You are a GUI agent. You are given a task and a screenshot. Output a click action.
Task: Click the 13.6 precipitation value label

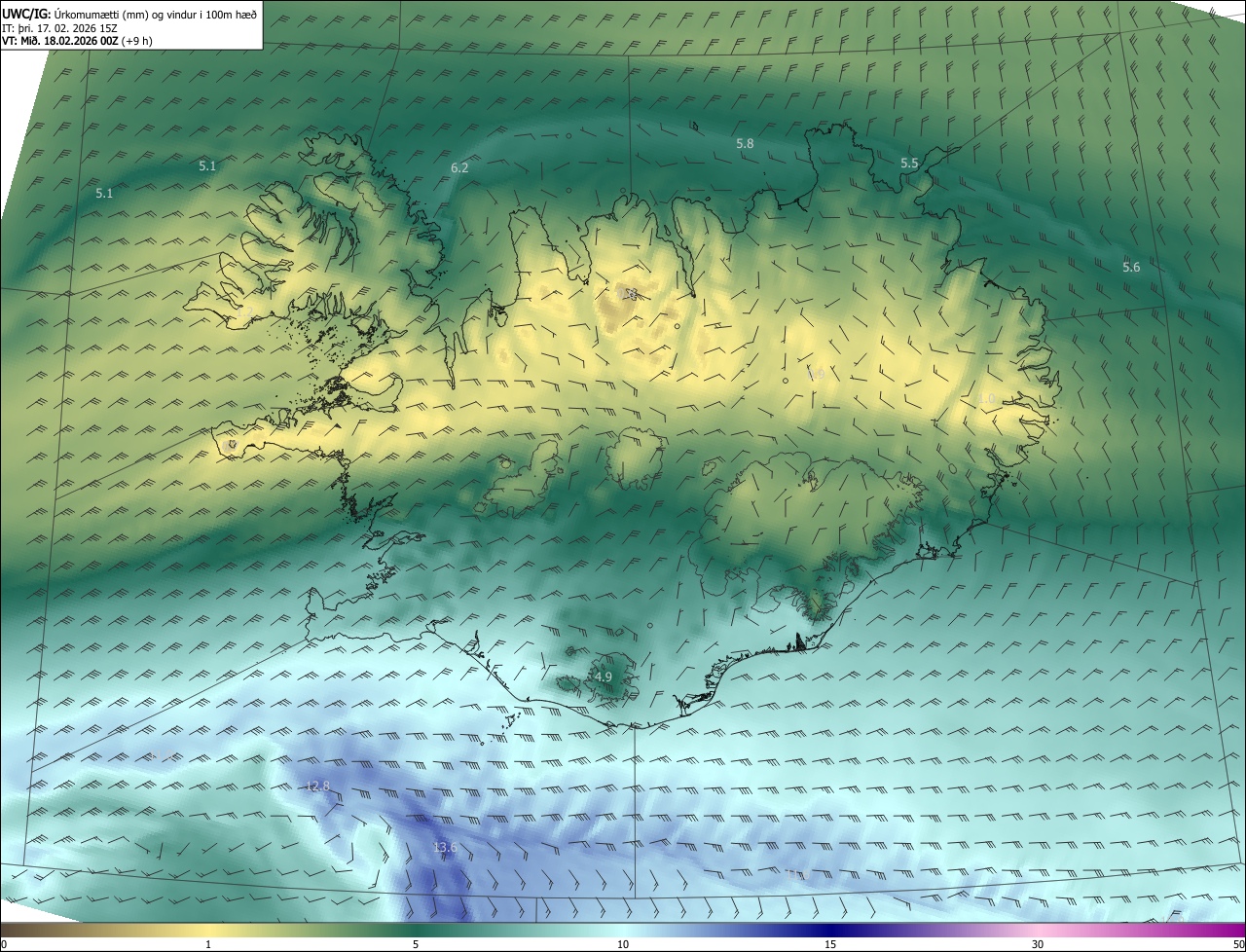pyautogui.click(x=445, y=848)
